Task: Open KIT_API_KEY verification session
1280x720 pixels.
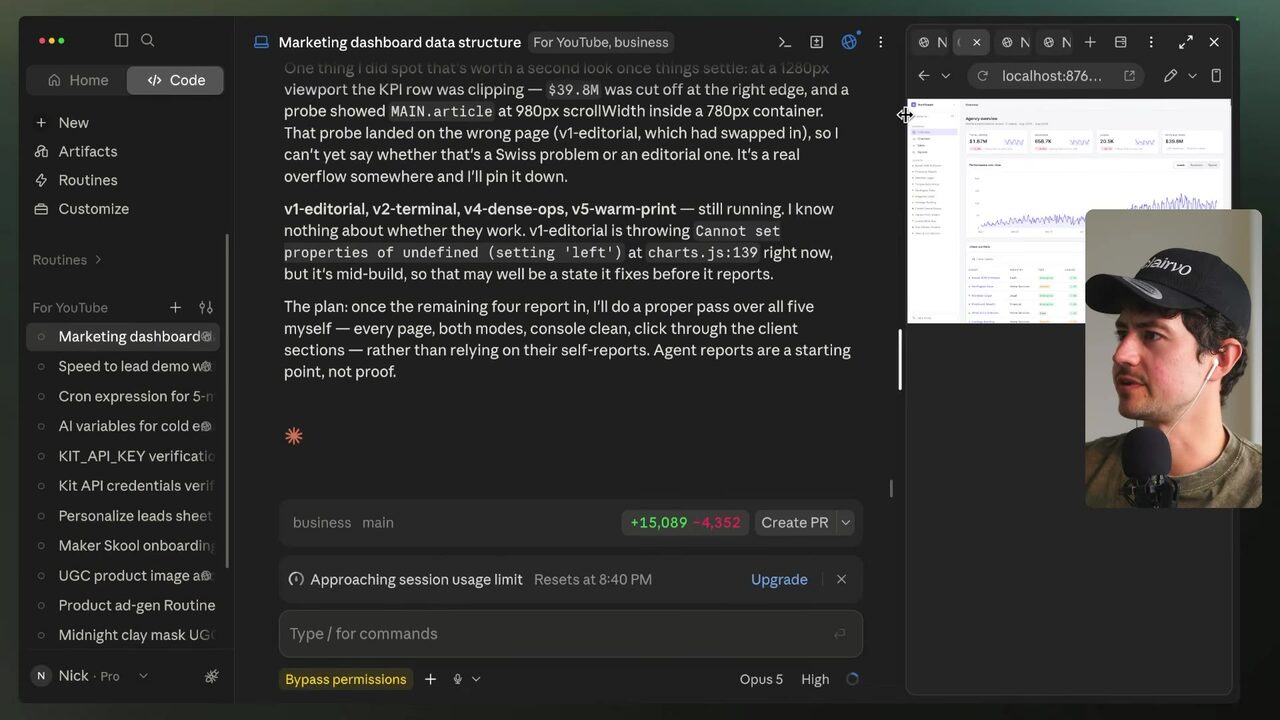Action: click(x=122, y=456)
